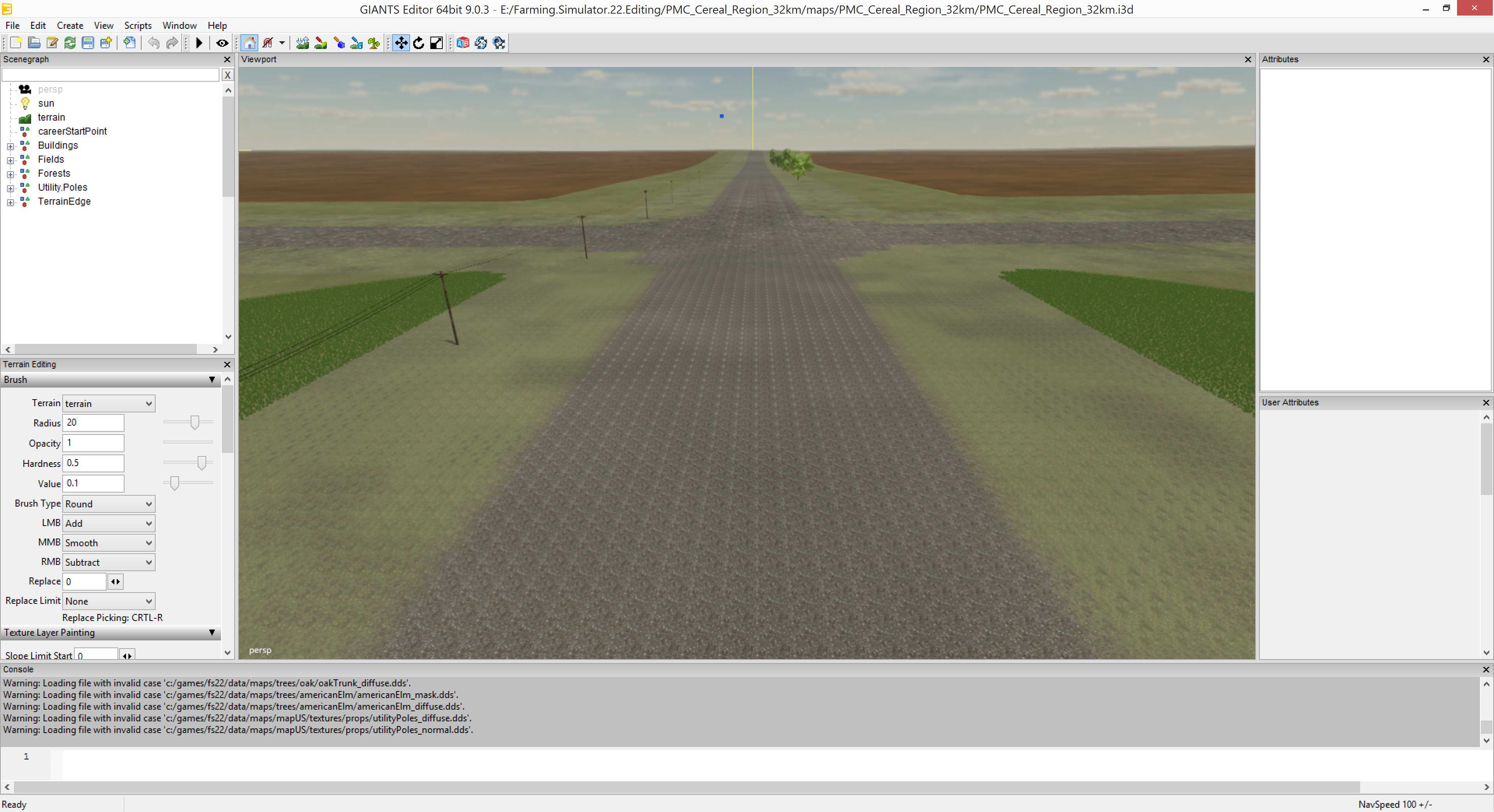Screen dimensions: 1494x812
Task: Toggle the home camera navigation button
Action: click(x=249, y=43)
